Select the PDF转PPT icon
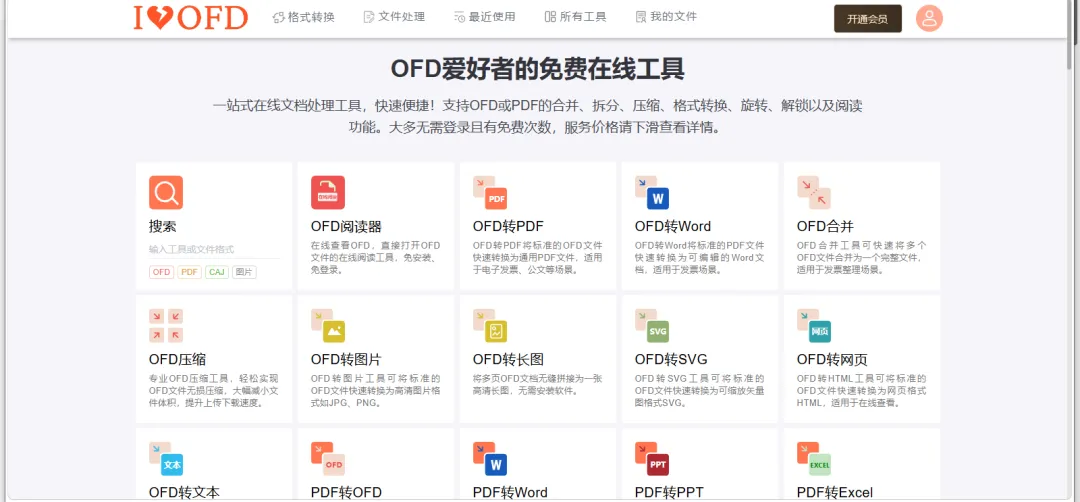Image resolution: width=1080 pixels, height=502 pixels. pos(652,459)
